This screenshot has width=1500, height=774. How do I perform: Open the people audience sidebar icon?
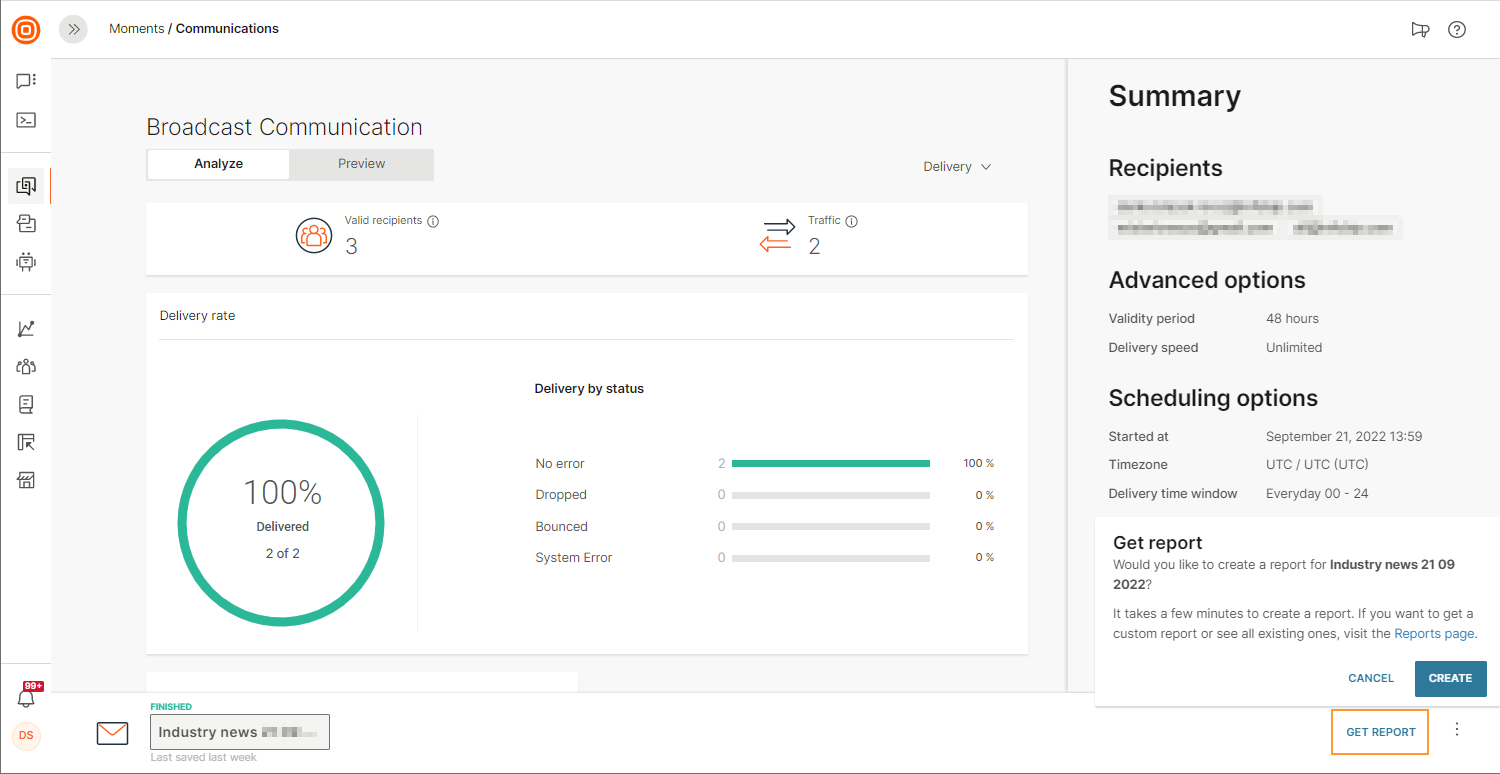coord(26,367)
